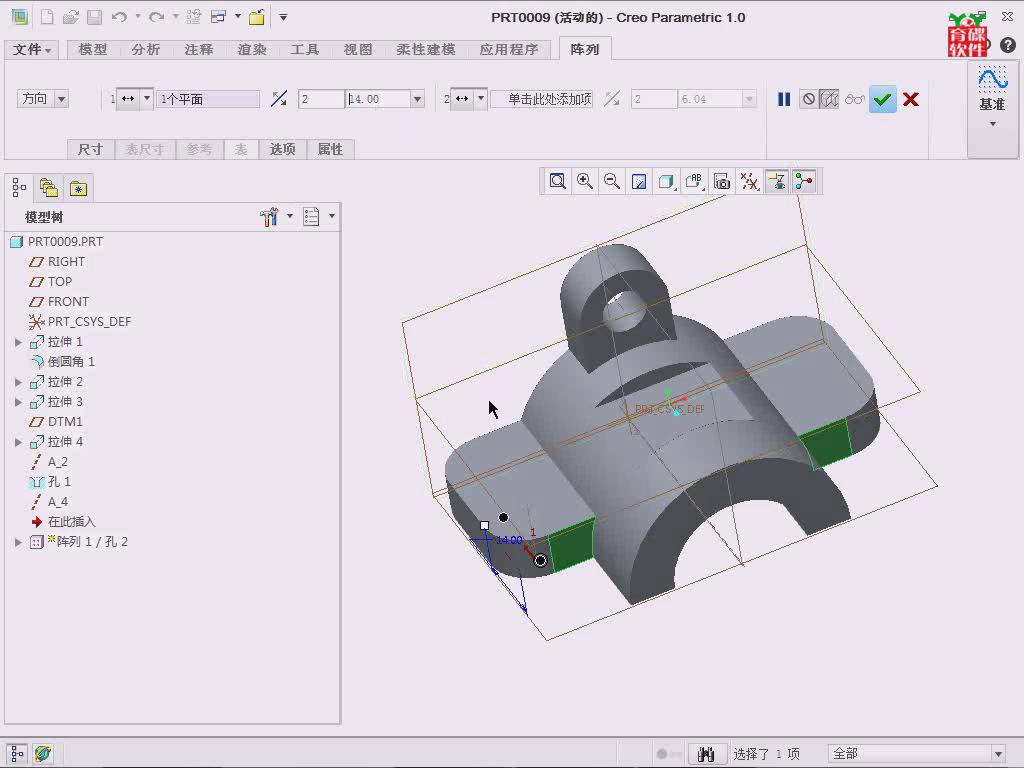
Task: Open the 方向 pattern type dropdown
Action: 61,99
